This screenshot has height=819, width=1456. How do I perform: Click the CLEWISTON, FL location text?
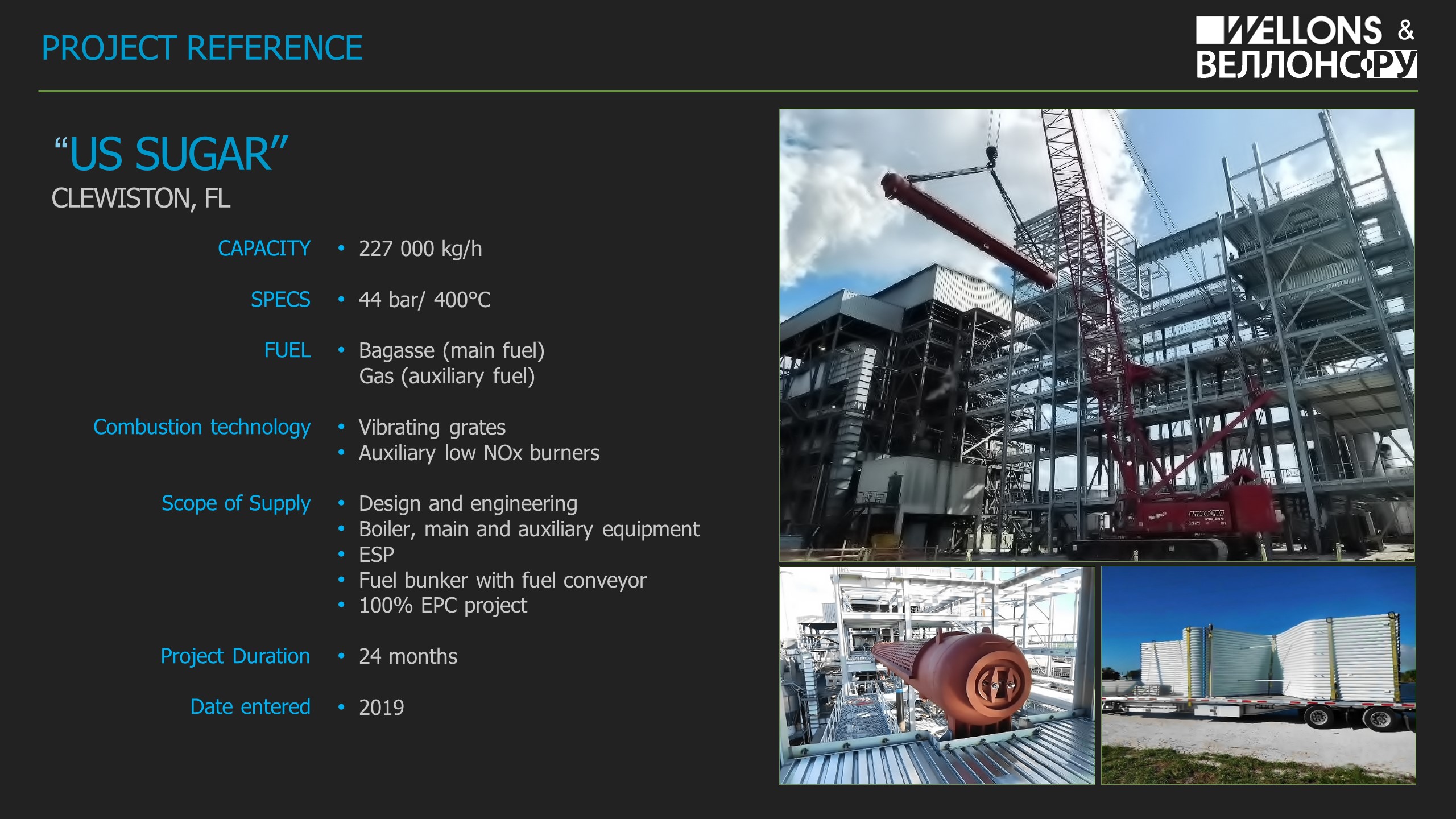click(141, 198)
